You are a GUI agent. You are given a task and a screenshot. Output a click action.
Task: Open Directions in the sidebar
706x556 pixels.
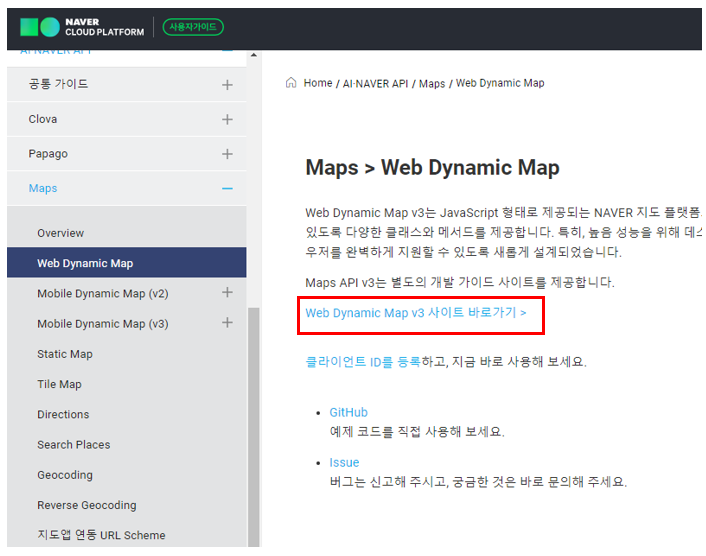pyautogui.click(x=63, y=415)
